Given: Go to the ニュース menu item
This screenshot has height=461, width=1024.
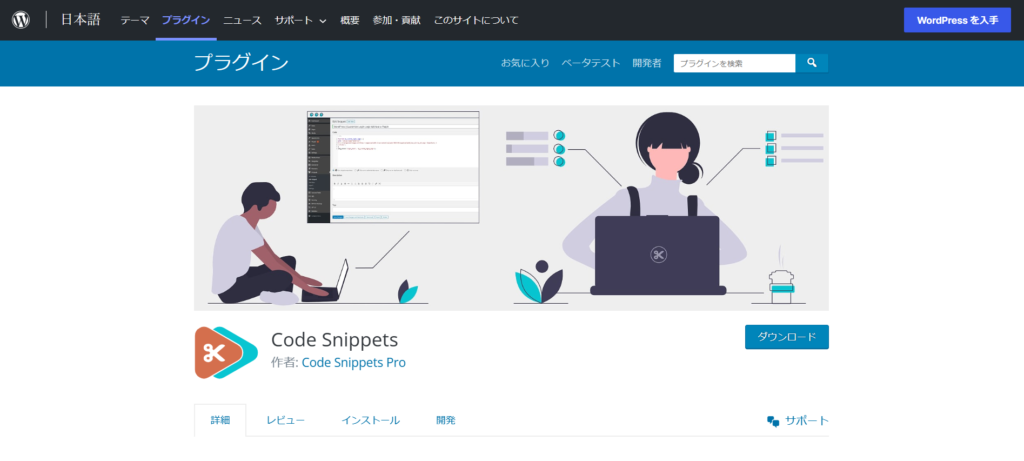Looking at the screenshot, I should coord(242,20).
